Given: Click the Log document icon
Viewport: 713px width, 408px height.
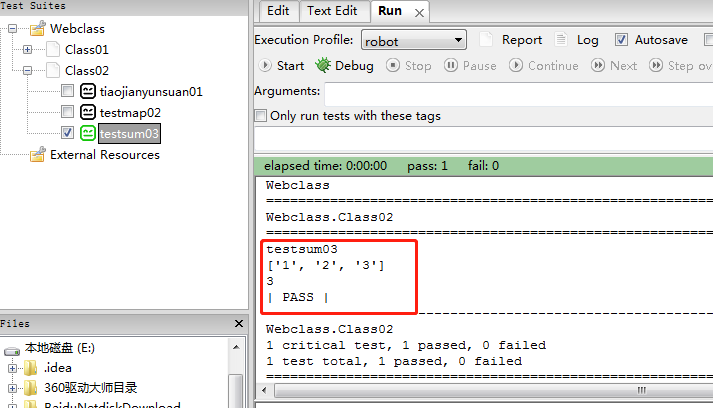Looking at the screenshot, I should [x=561, y=40].
